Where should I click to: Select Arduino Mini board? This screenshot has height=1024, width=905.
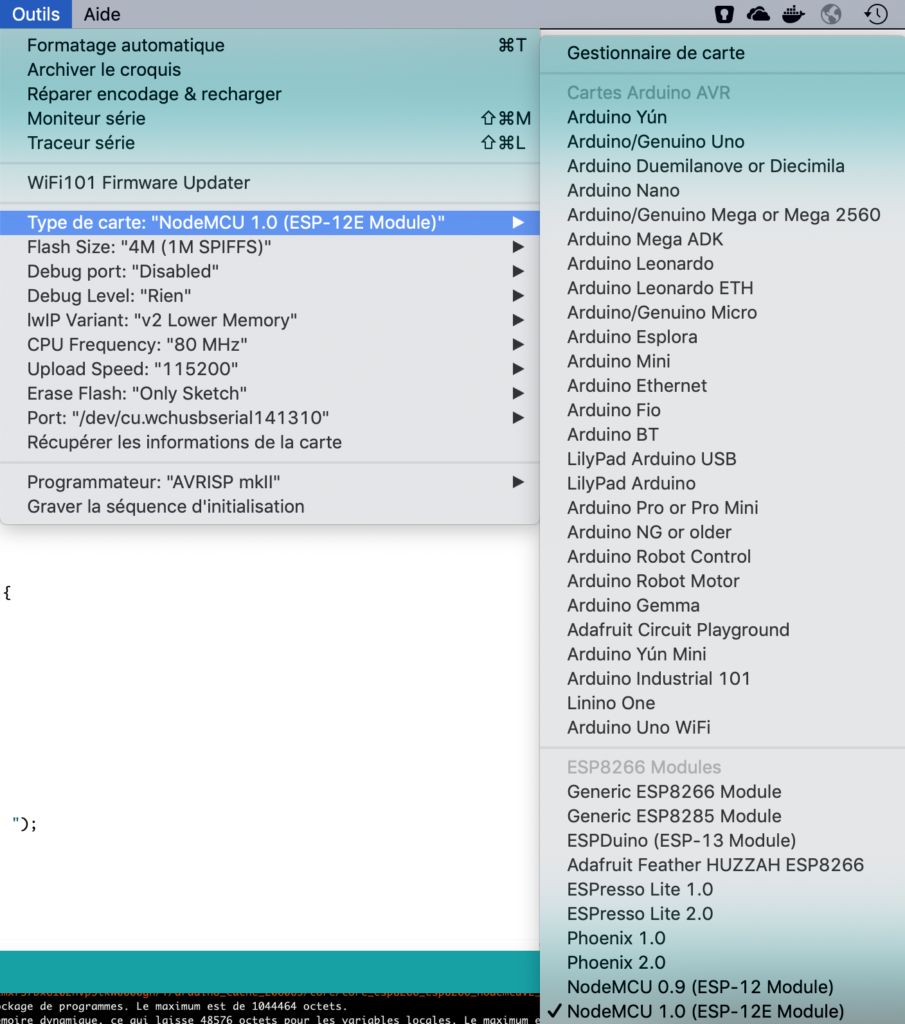(722, 361)
